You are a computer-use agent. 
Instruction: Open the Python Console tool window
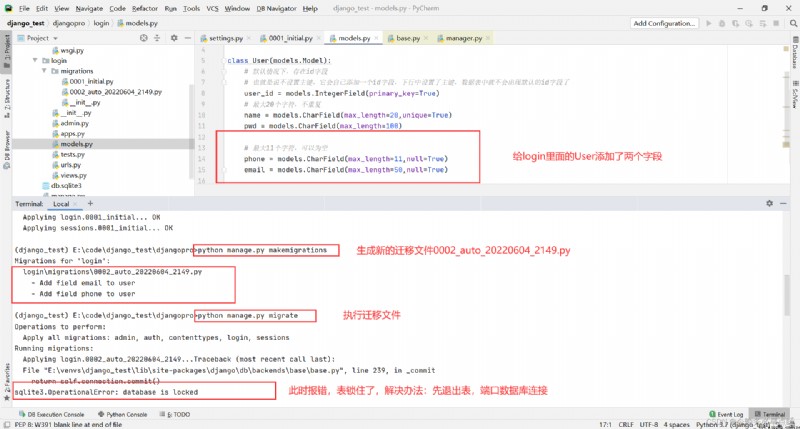point(122,414)
